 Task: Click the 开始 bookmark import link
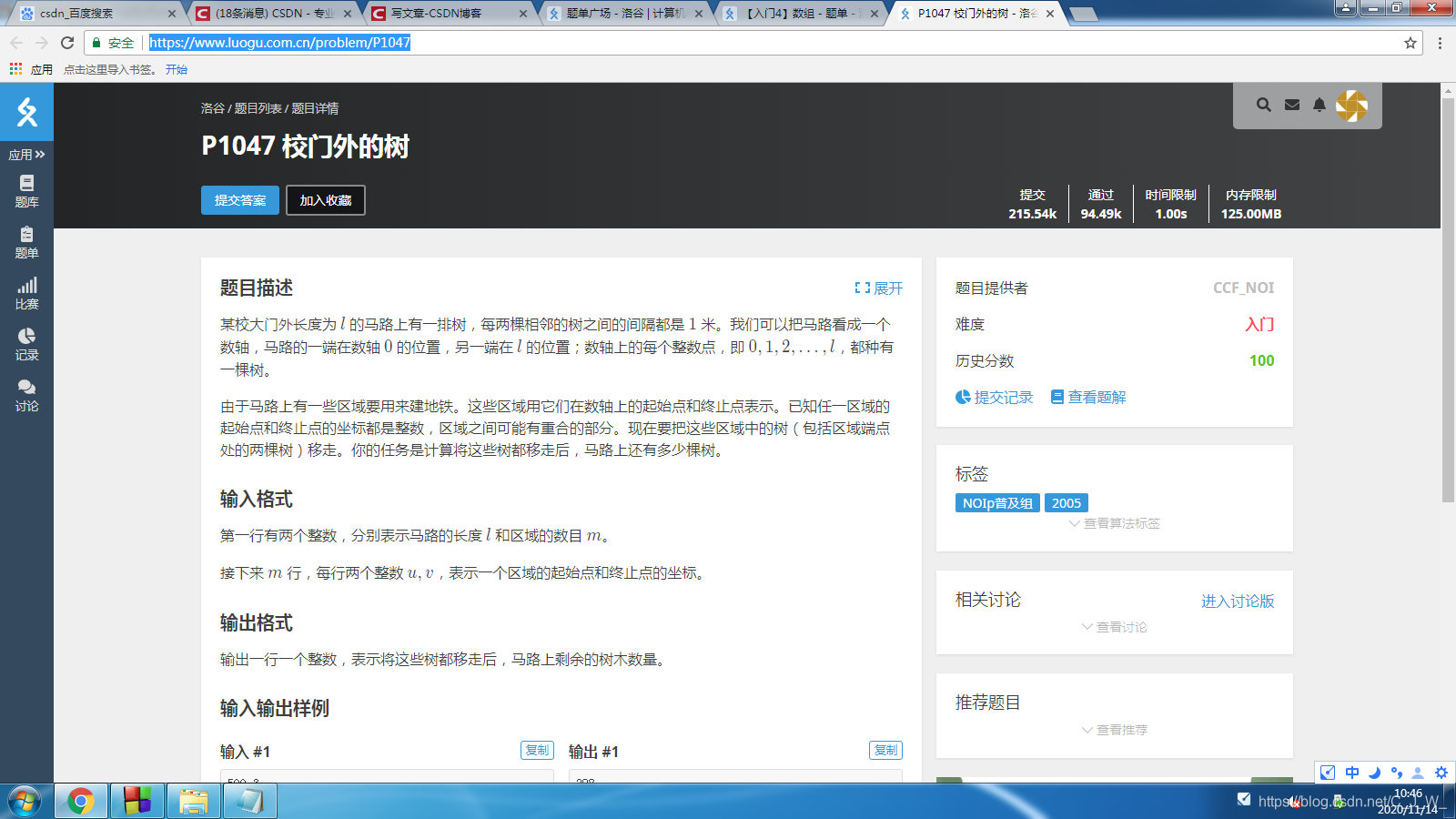click(x=177, y=69)
